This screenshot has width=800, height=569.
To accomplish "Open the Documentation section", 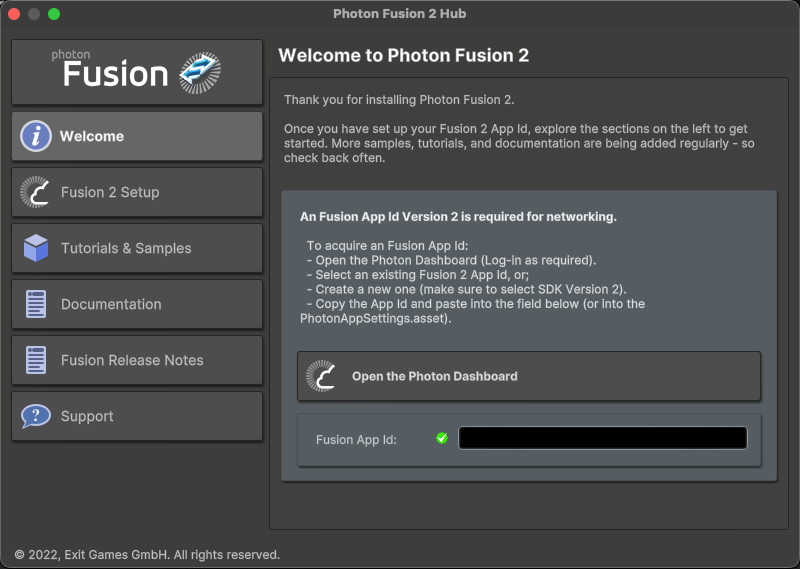I will click(x=137, y=304).
